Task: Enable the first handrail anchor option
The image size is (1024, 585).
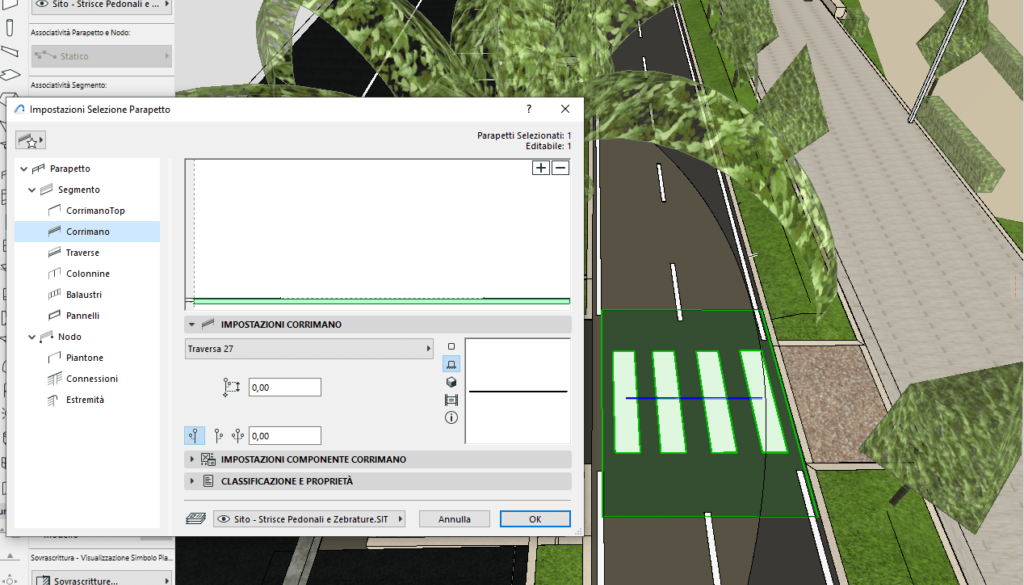Action: (195, 436)
